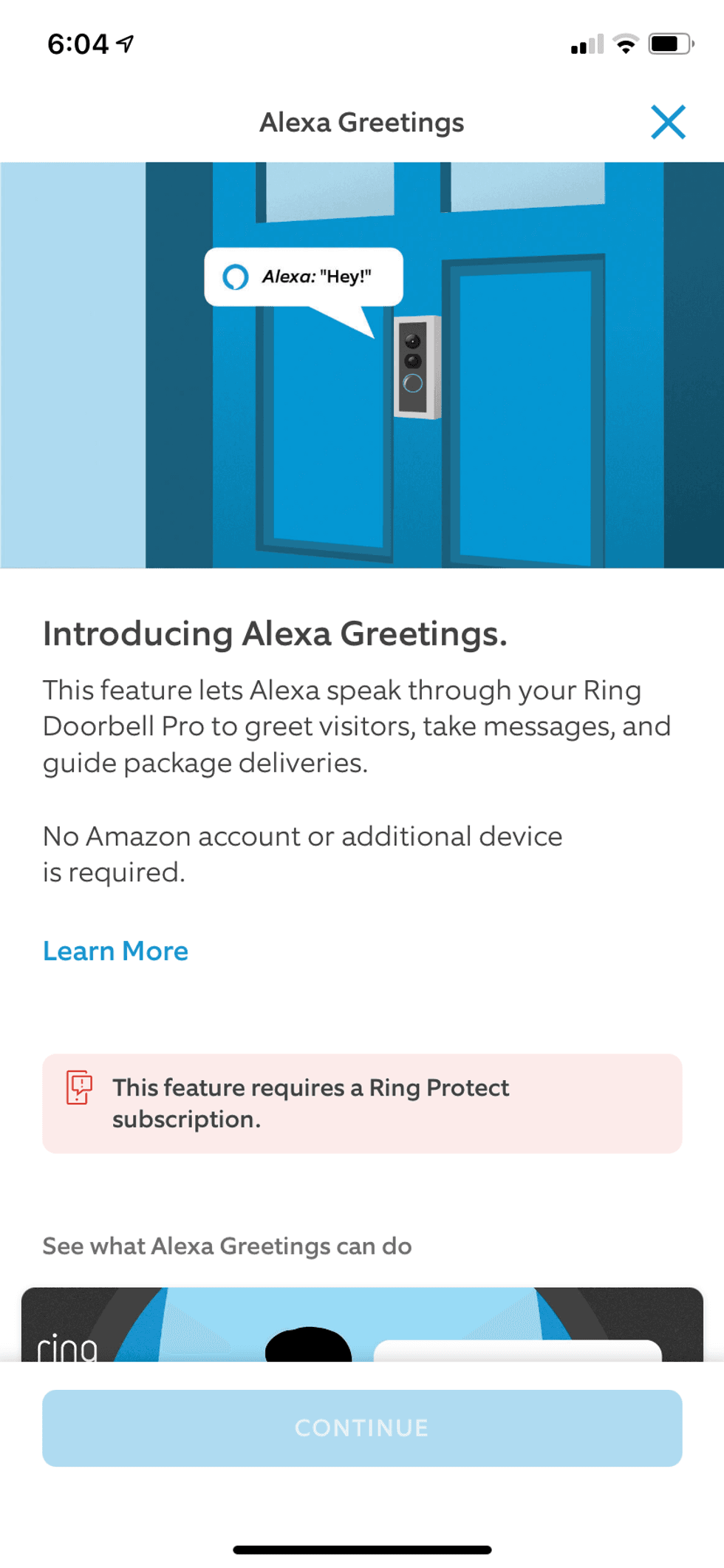Viewport: 724px width, 1568px height.
Task: Open the Learn More link
Action: (115, 951)
